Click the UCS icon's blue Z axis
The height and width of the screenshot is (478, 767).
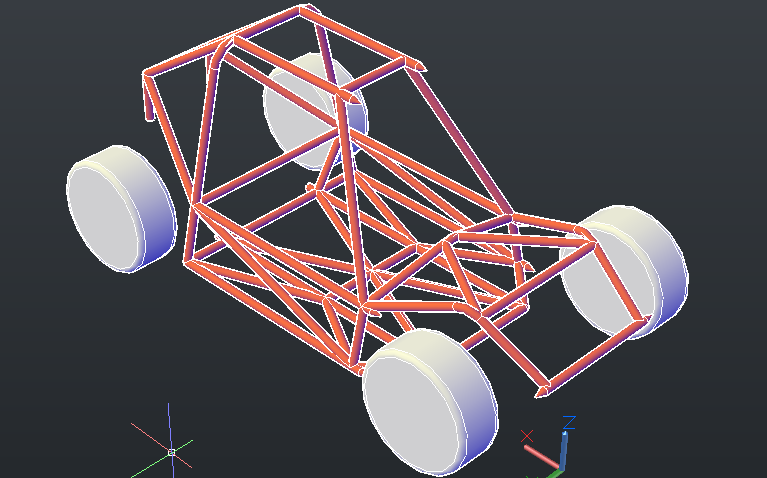[x=564, y=450]
